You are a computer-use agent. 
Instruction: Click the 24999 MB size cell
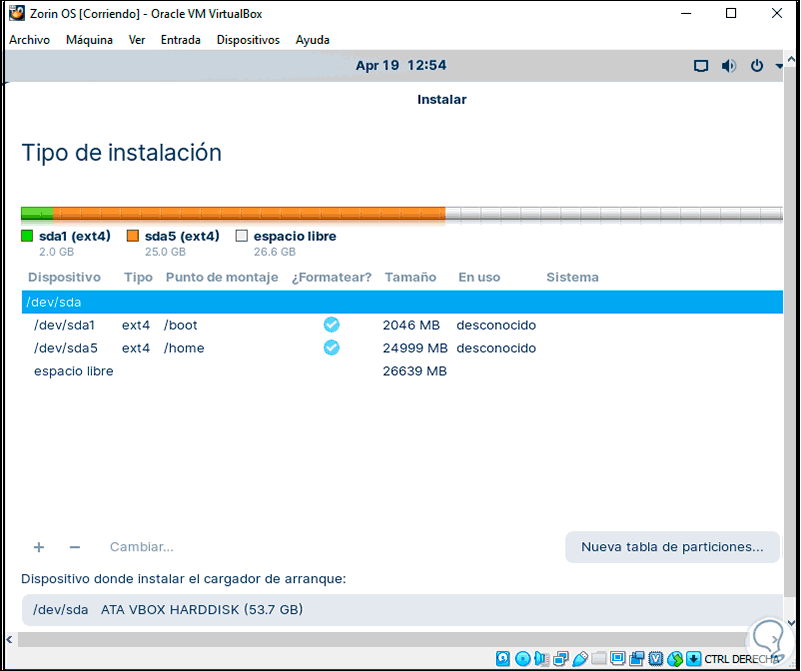pyautogui.click(x=415, y=348)
